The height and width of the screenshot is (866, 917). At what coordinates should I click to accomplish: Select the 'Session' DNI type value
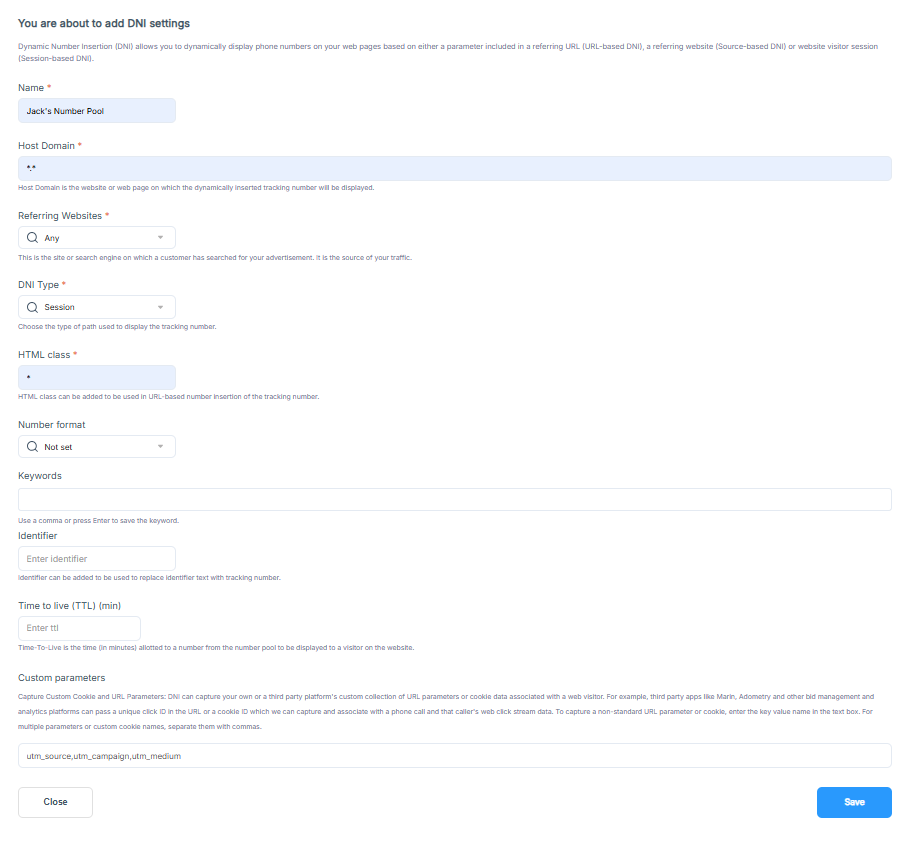(x=60, y=307)
